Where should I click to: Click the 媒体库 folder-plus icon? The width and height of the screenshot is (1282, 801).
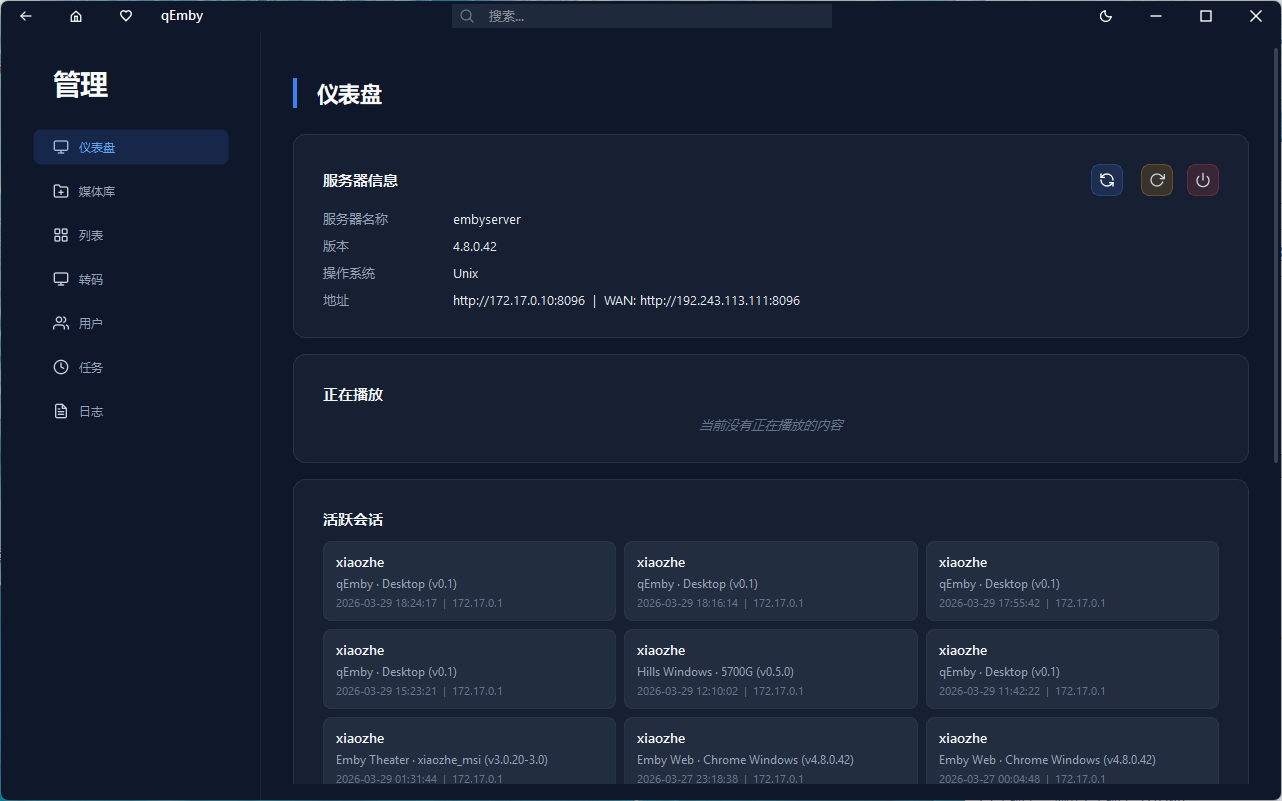pyautogui.click(x=61, y=191)
